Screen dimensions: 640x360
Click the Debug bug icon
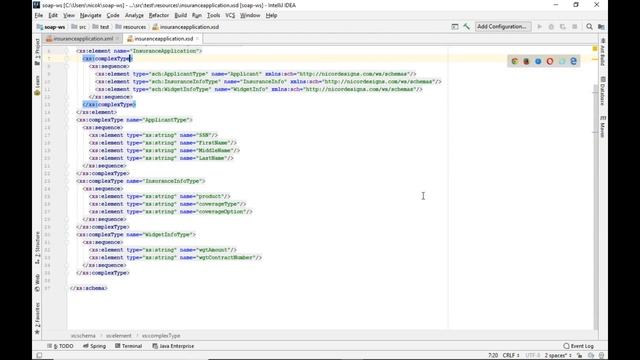[551, 27]
